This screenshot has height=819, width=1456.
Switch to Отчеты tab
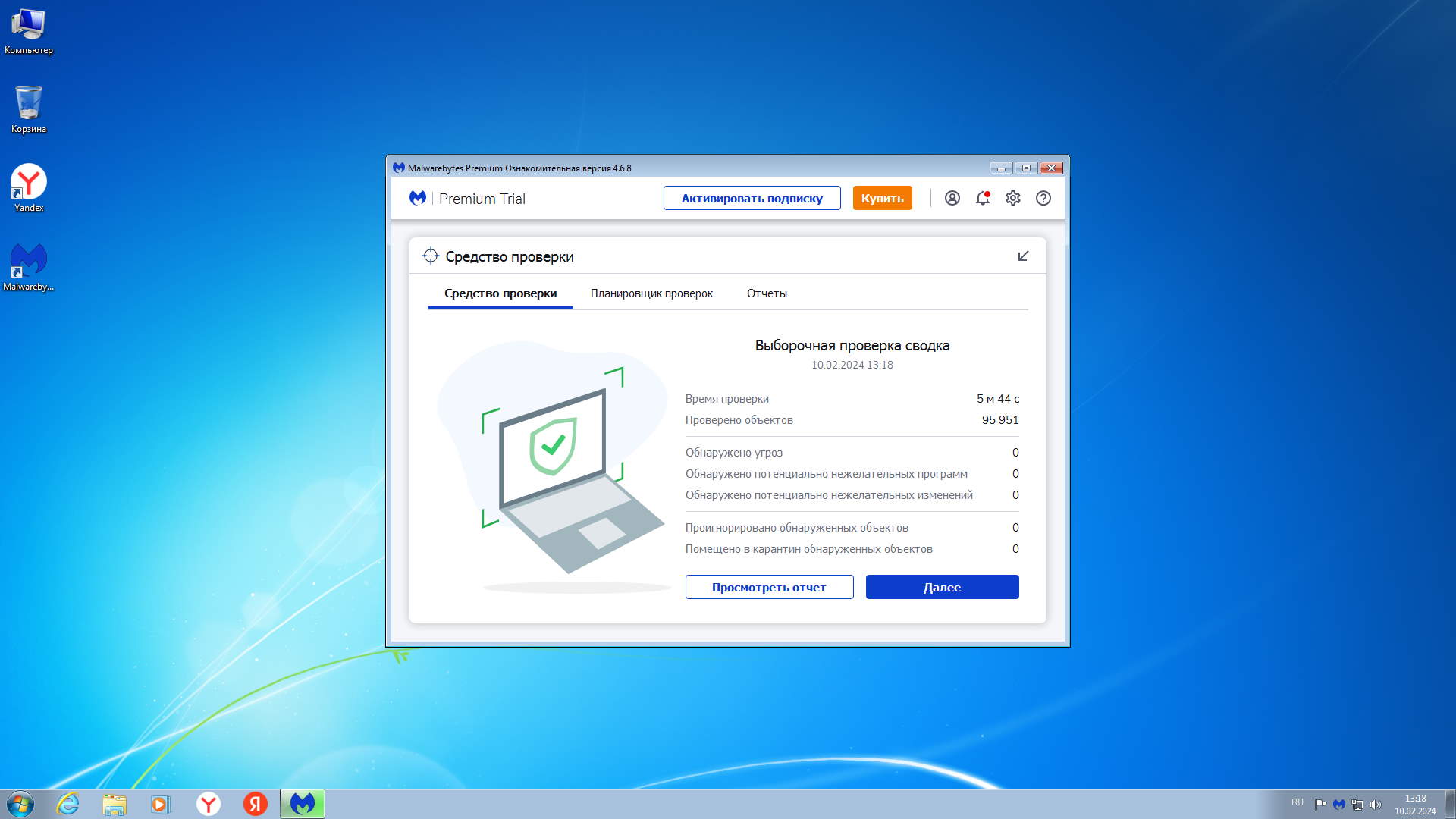coord(767,293)
